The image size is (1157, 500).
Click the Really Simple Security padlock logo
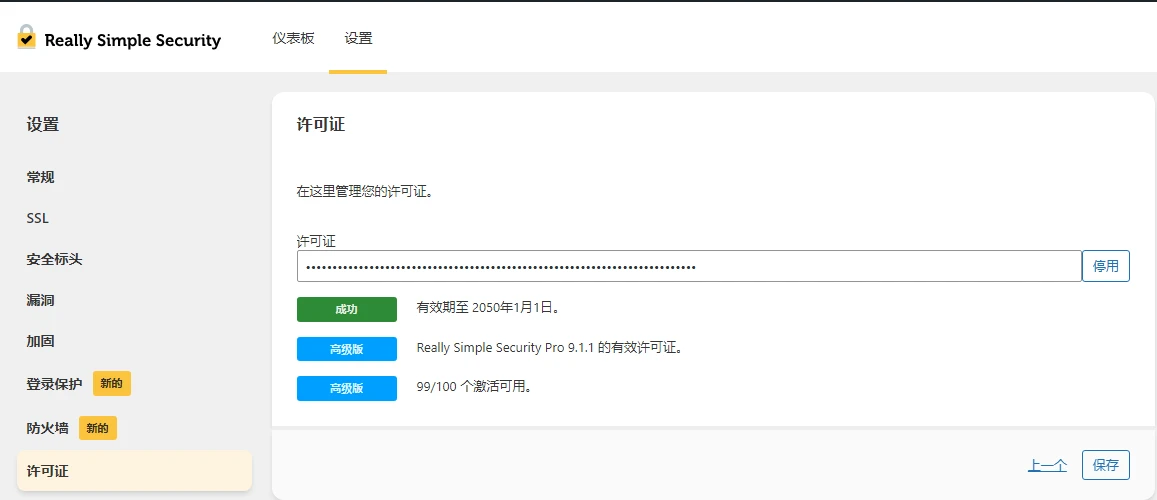tap(27, 38)
